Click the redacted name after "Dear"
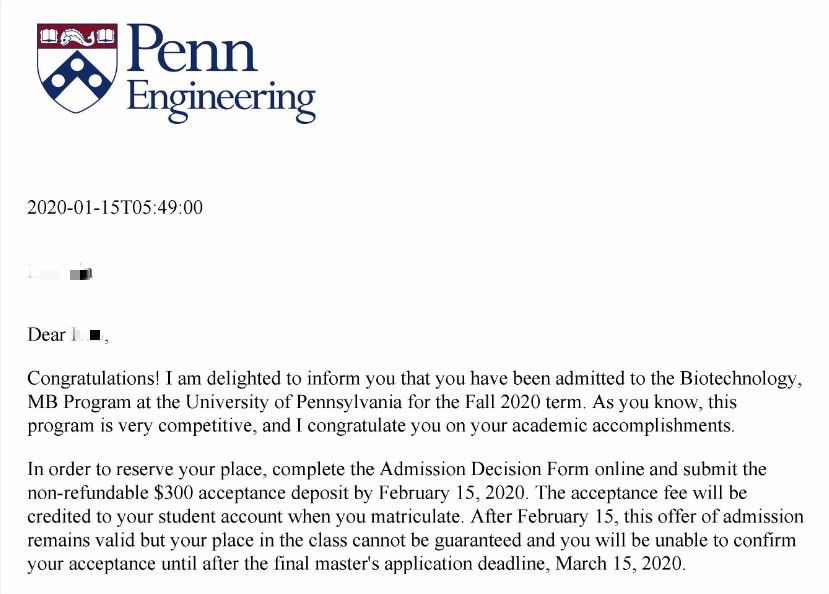This screenshot has width=829, height=594. pyautogui.click(x=88, y=335)
